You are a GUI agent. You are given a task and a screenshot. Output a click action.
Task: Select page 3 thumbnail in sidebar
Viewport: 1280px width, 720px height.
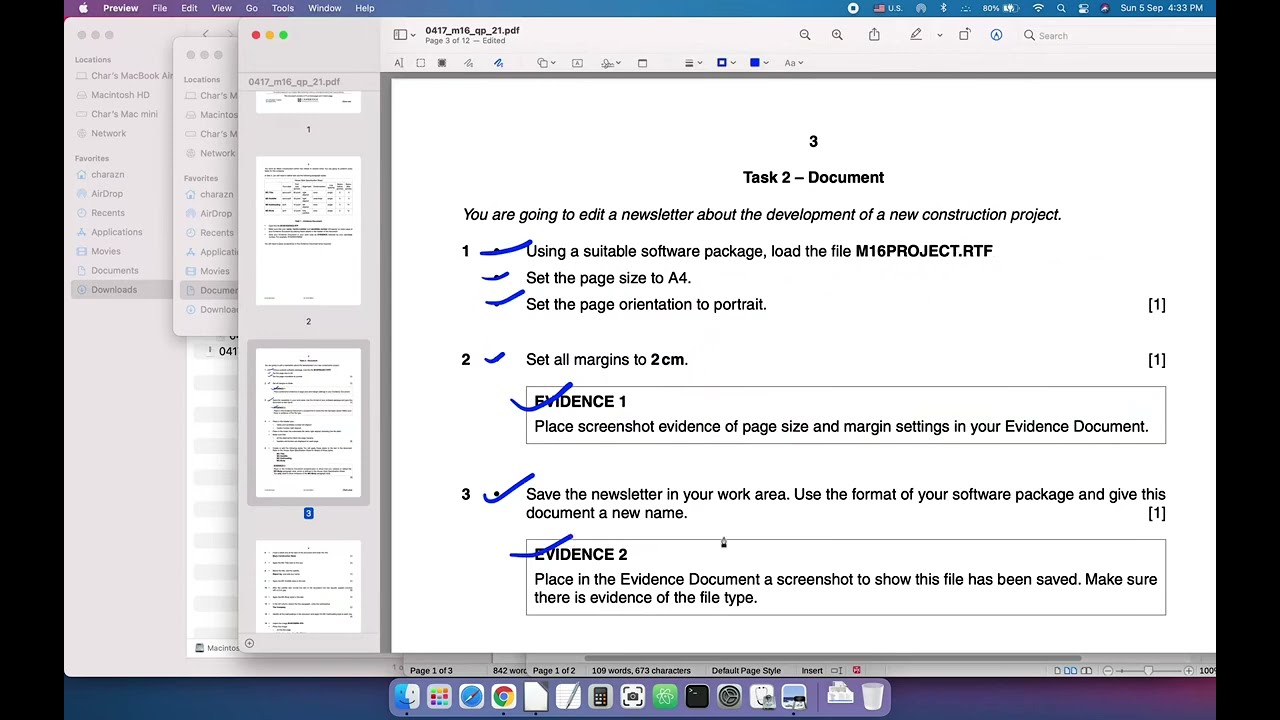[308, 423]
